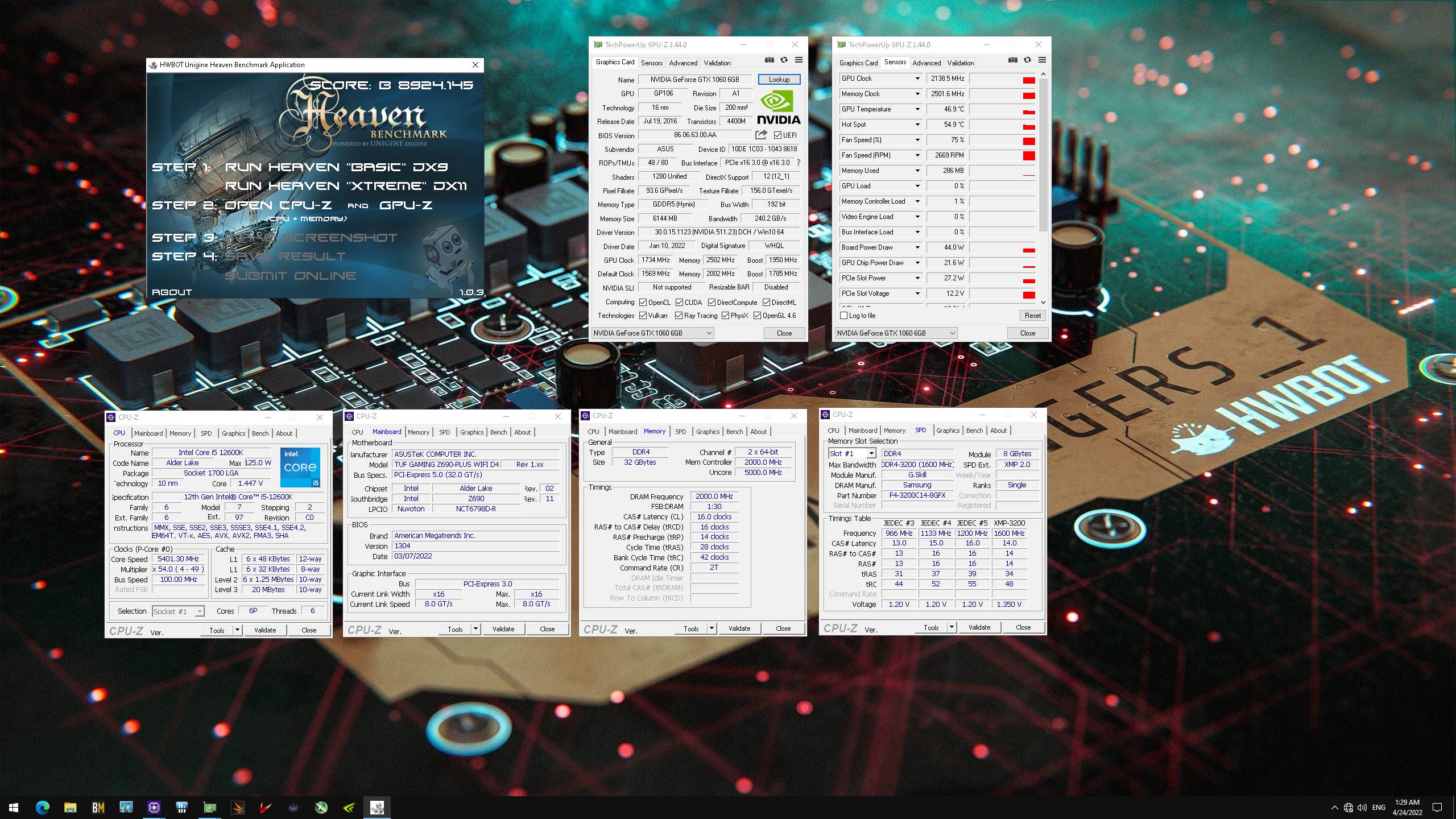Click the Intel Core i5 badge in CPU-Z

[300, 468]
